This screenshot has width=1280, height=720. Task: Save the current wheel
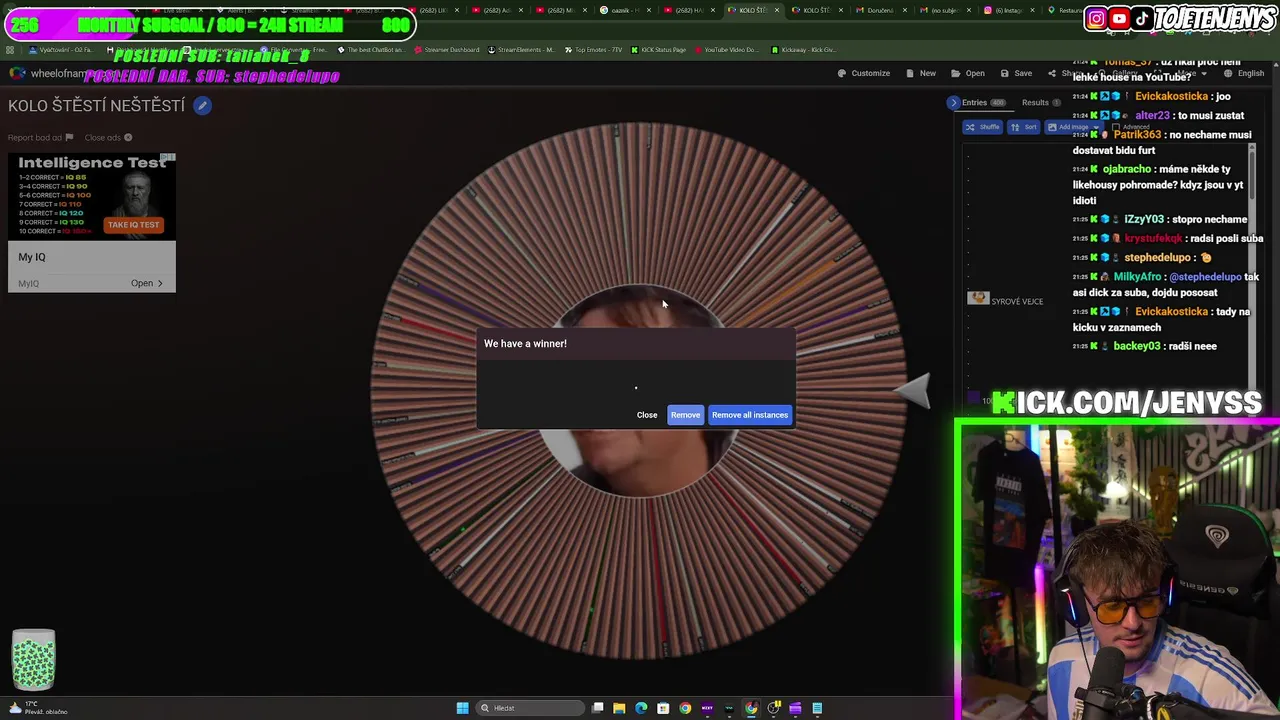[x=1017, y=73]
